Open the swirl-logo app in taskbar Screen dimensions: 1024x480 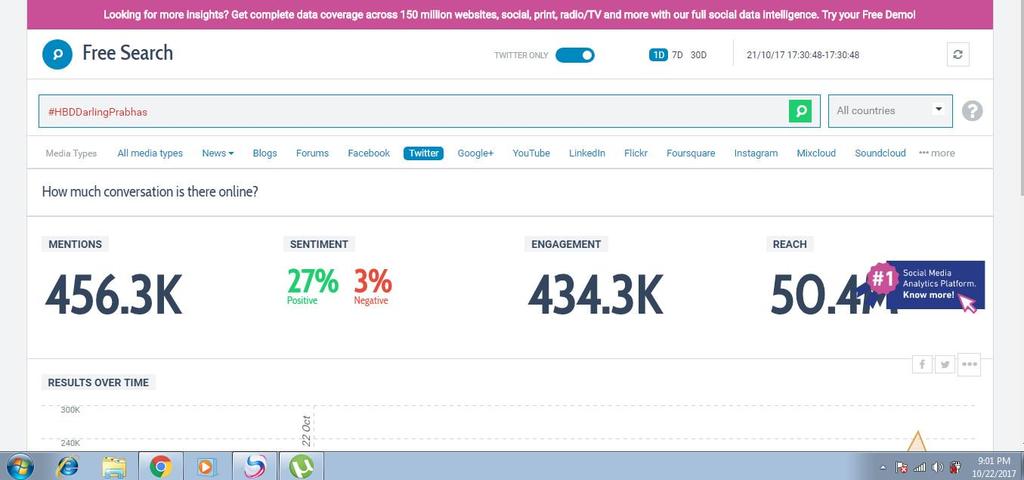tap(255, 466)
